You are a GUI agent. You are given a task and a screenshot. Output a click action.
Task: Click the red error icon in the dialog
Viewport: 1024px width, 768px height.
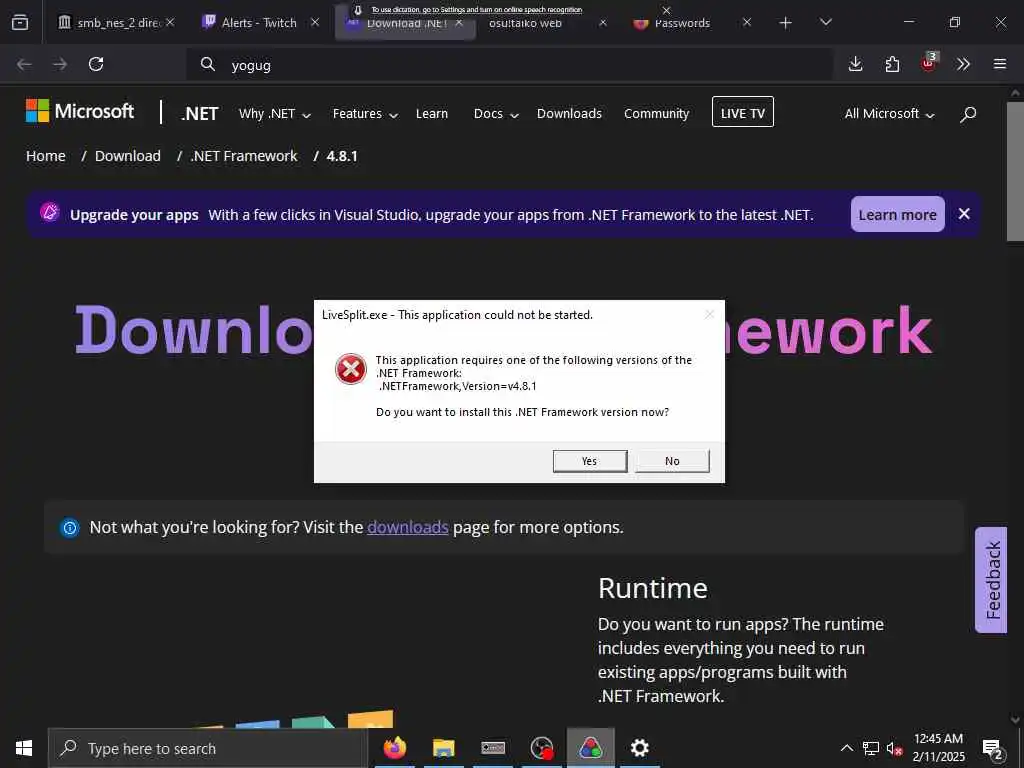coord(351,369)
